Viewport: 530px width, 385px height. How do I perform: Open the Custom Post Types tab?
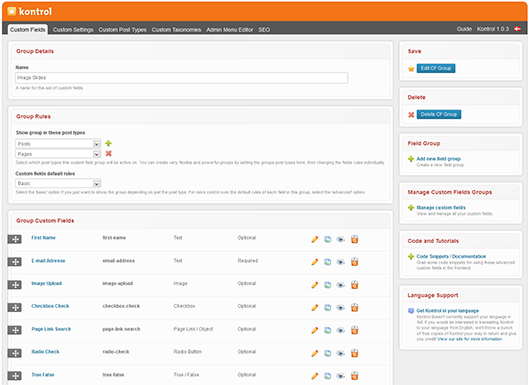(122, 30)
